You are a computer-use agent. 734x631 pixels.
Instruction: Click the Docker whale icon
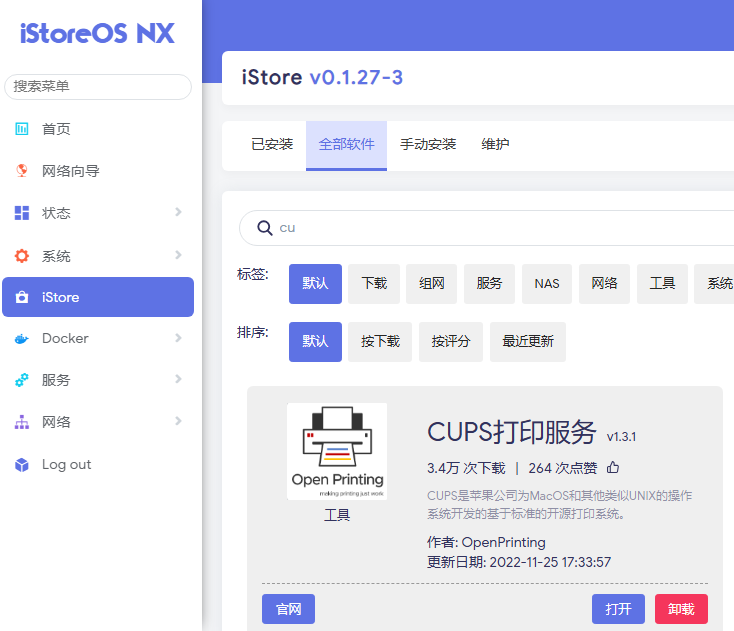coord(22,338)
